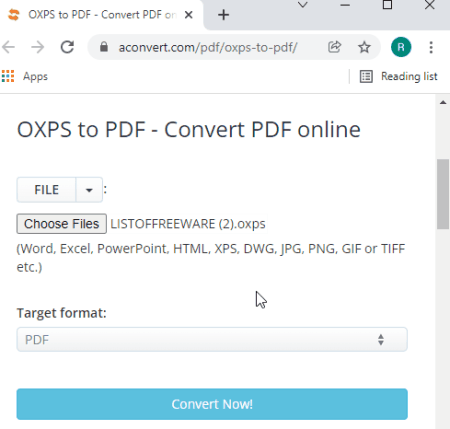Click the FILE source button

click(46, 190)
